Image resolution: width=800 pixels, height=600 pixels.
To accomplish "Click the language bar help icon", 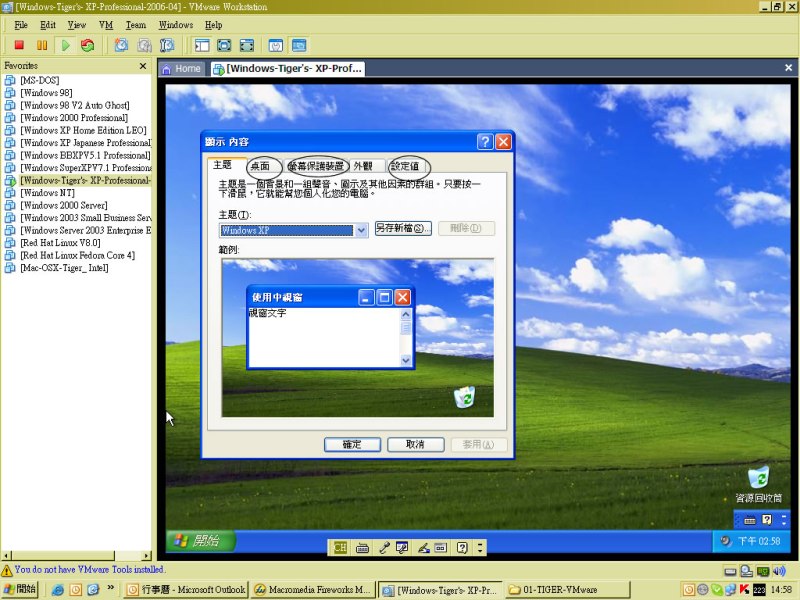I will 462,548.
